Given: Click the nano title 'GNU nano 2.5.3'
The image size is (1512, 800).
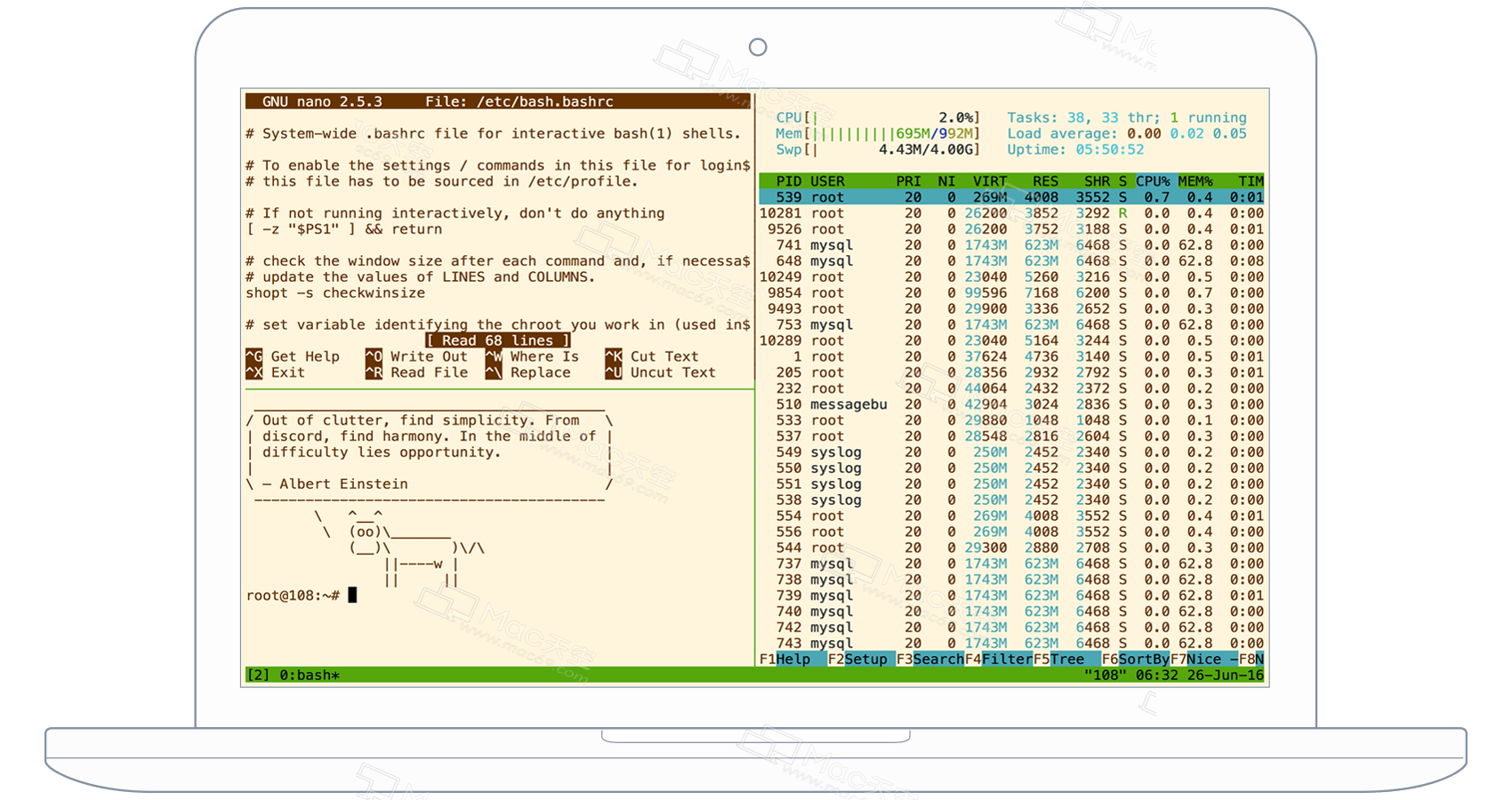Looking at the screenshot, I should tap(322, 101).
